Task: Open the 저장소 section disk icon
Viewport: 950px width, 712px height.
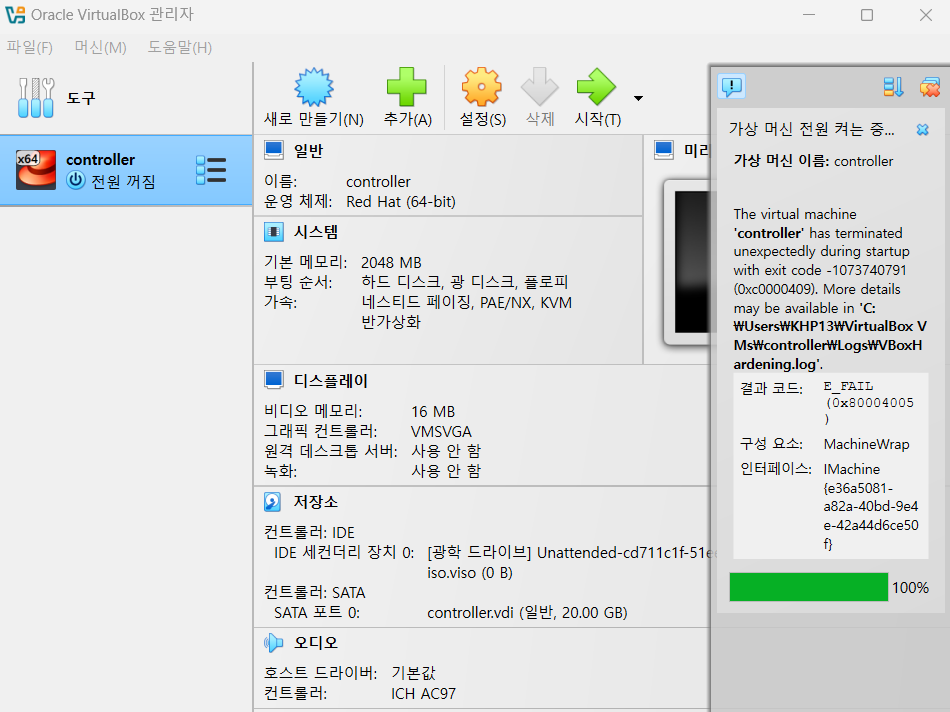Action: tap(273, 502)
